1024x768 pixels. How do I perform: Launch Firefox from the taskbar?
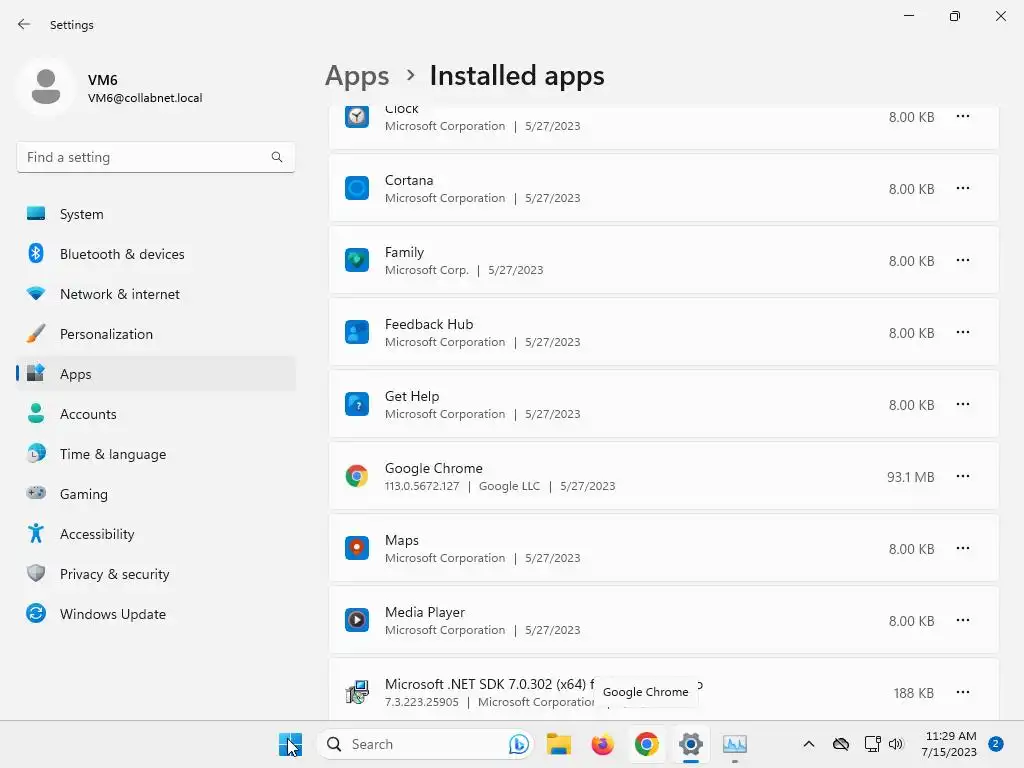(602, 744)
